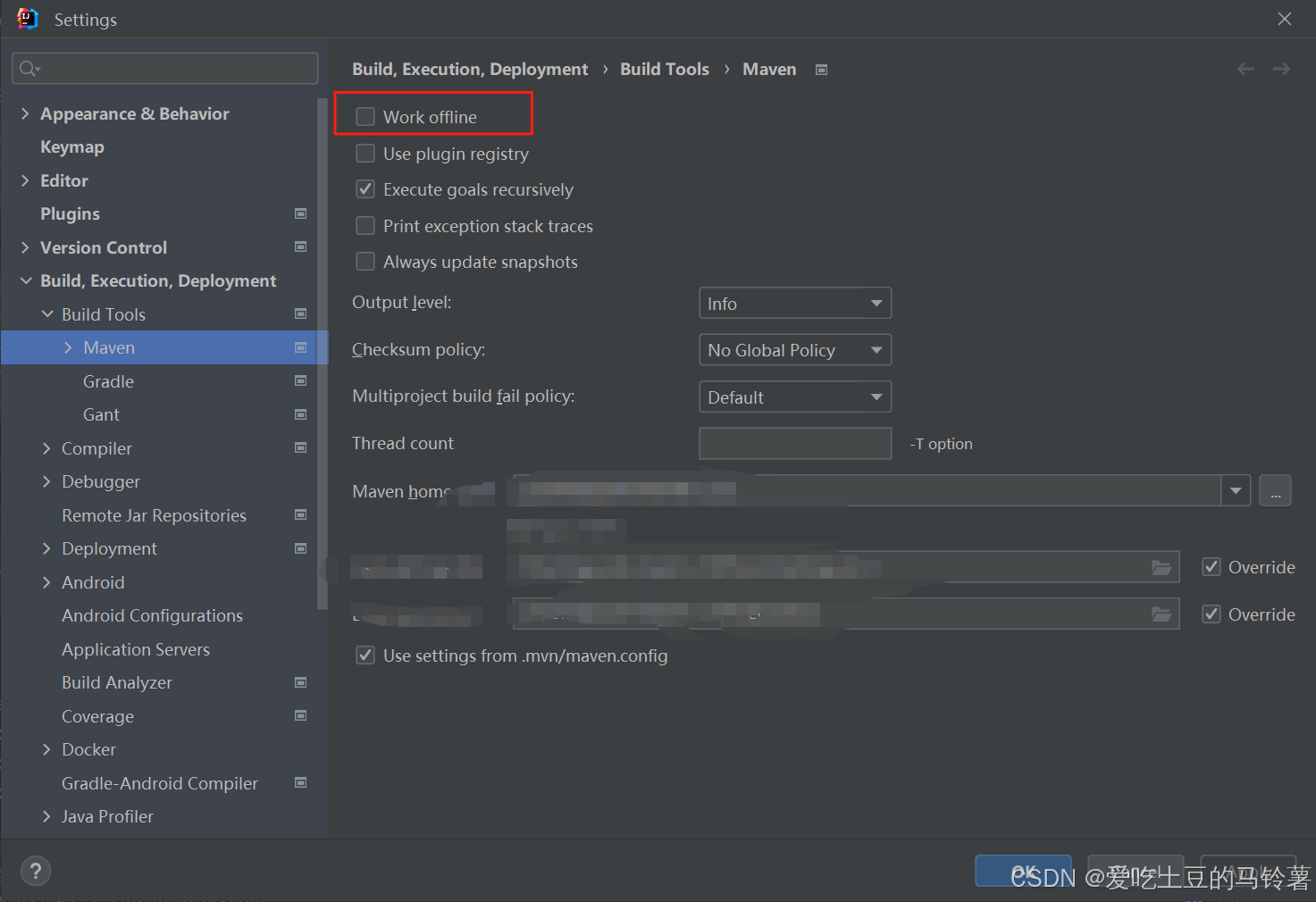Click the IntelliJ IDEA logo in title bar
The width and height of the screenshot is (1316, 902).
coord(28,19)
